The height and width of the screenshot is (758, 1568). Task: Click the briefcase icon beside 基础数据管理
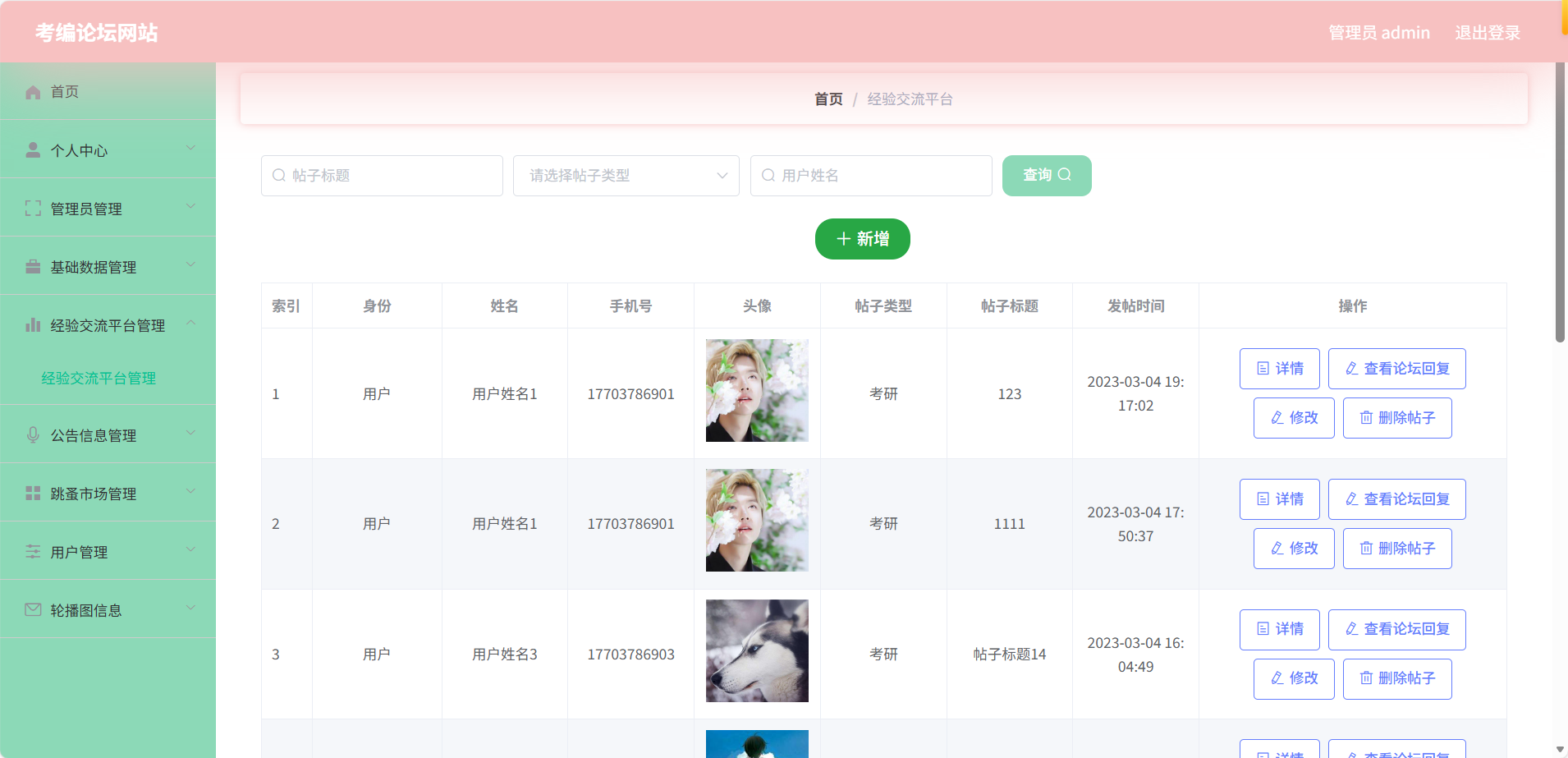[33, 267]
